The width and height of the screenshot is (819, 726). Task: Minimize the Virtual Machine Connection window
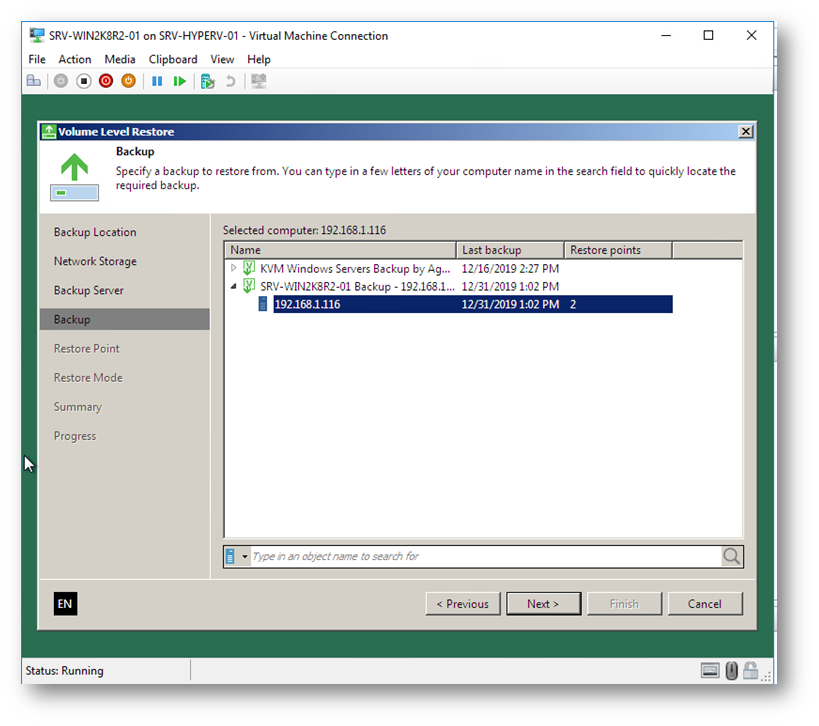666,36
